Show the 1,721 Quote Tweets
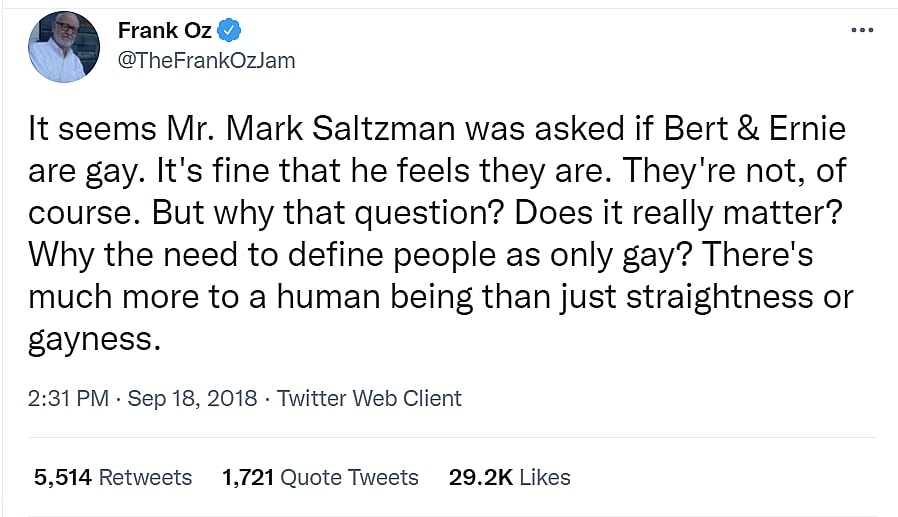Viewport: 898px width, 517px height. (320, 477)
